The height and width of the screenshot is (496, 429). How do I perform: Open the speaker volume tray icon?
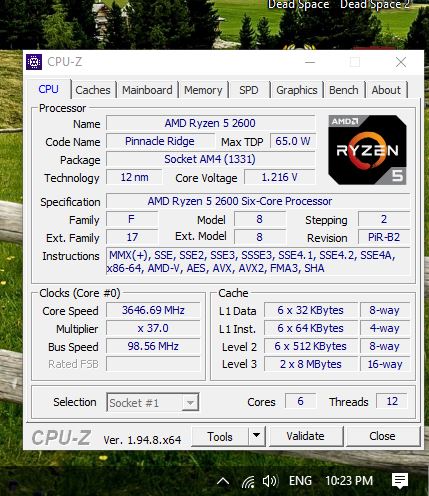coord(270,481)
